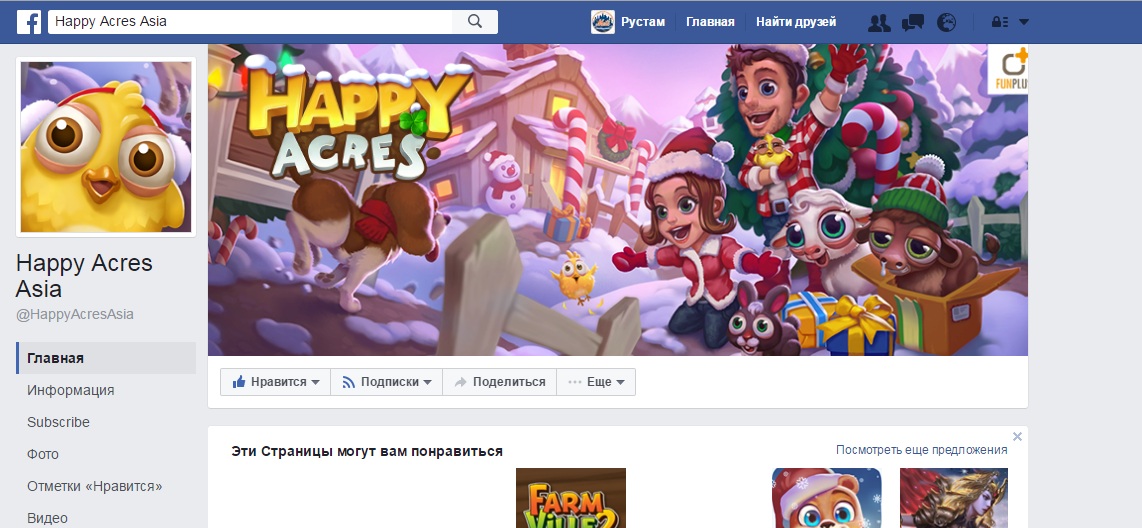Open the FarmVille 2 suggested page thumbnail
The image size is (1142, 528).
(x=571, y=498)
